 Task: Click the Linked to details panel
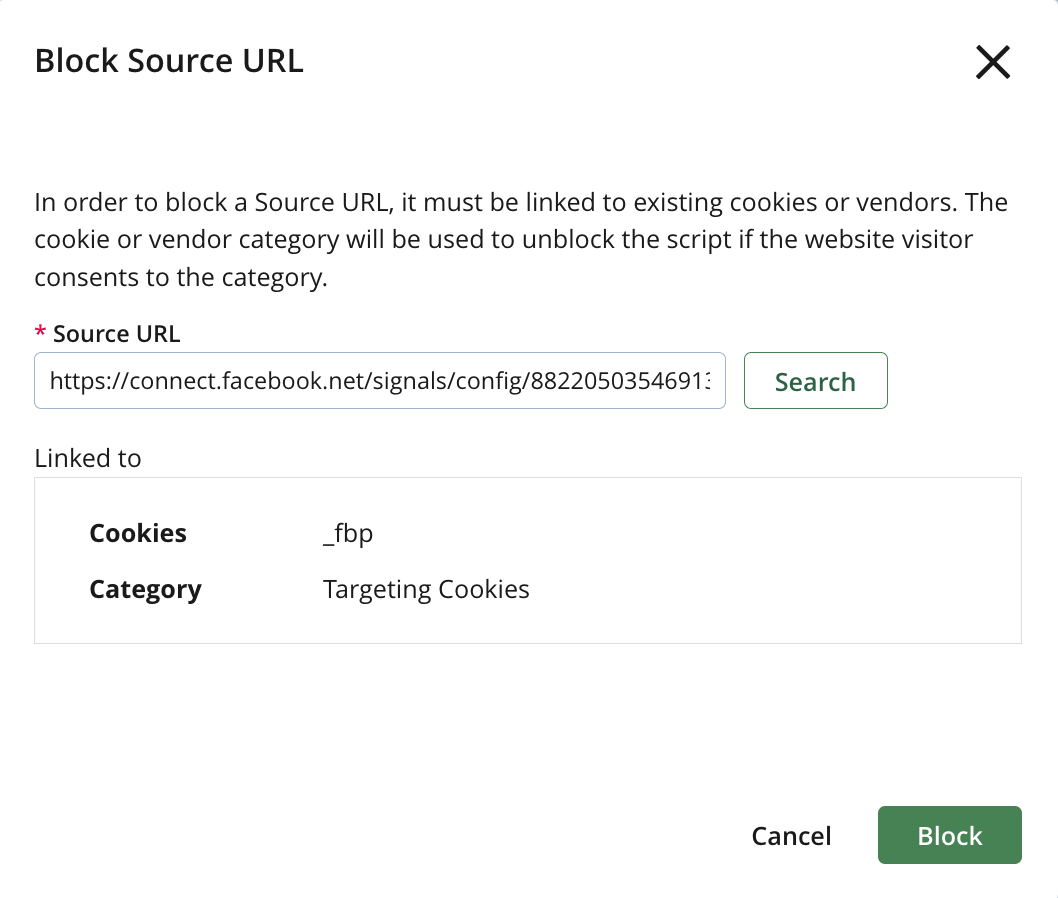pos(528,560)
